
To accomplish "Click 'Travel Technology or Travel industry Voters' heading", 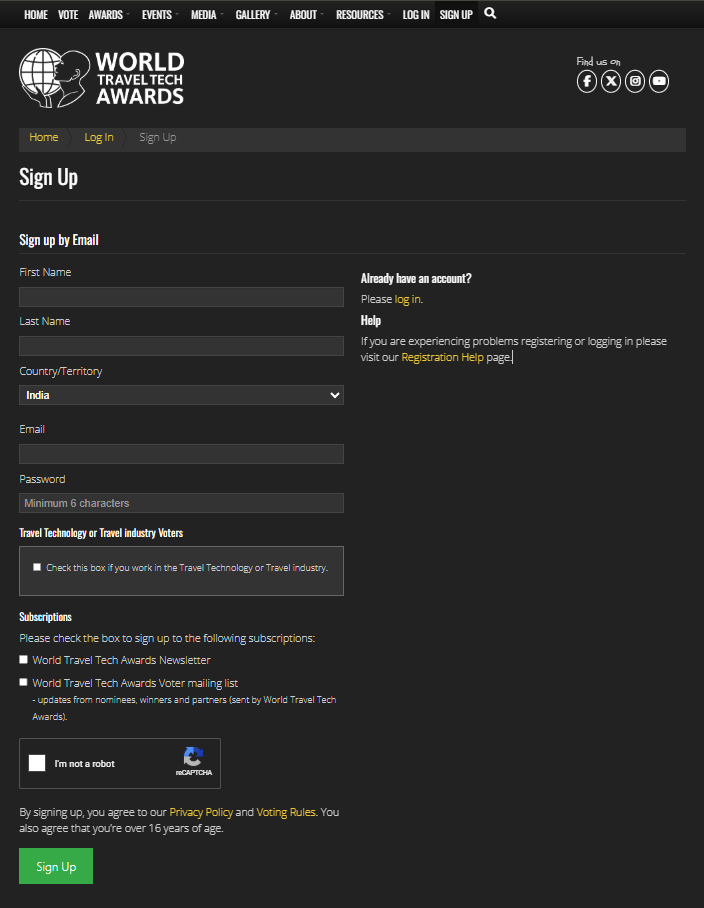I will [101, 533].
